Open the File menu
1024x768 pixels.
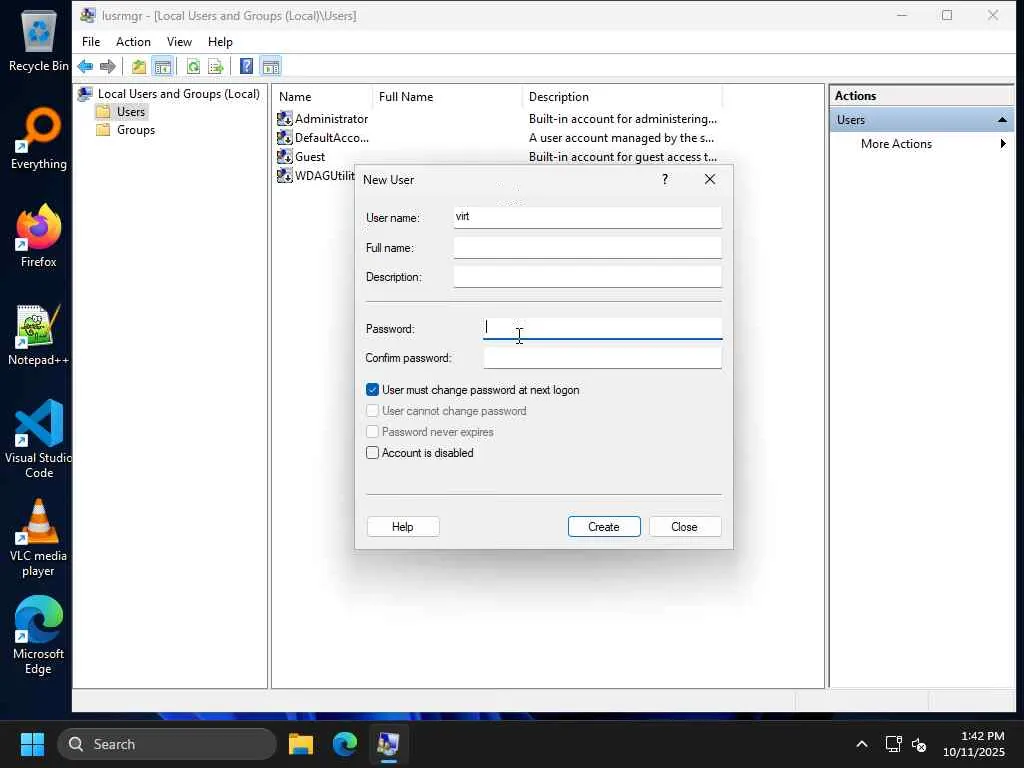click(x=91, y=42)
